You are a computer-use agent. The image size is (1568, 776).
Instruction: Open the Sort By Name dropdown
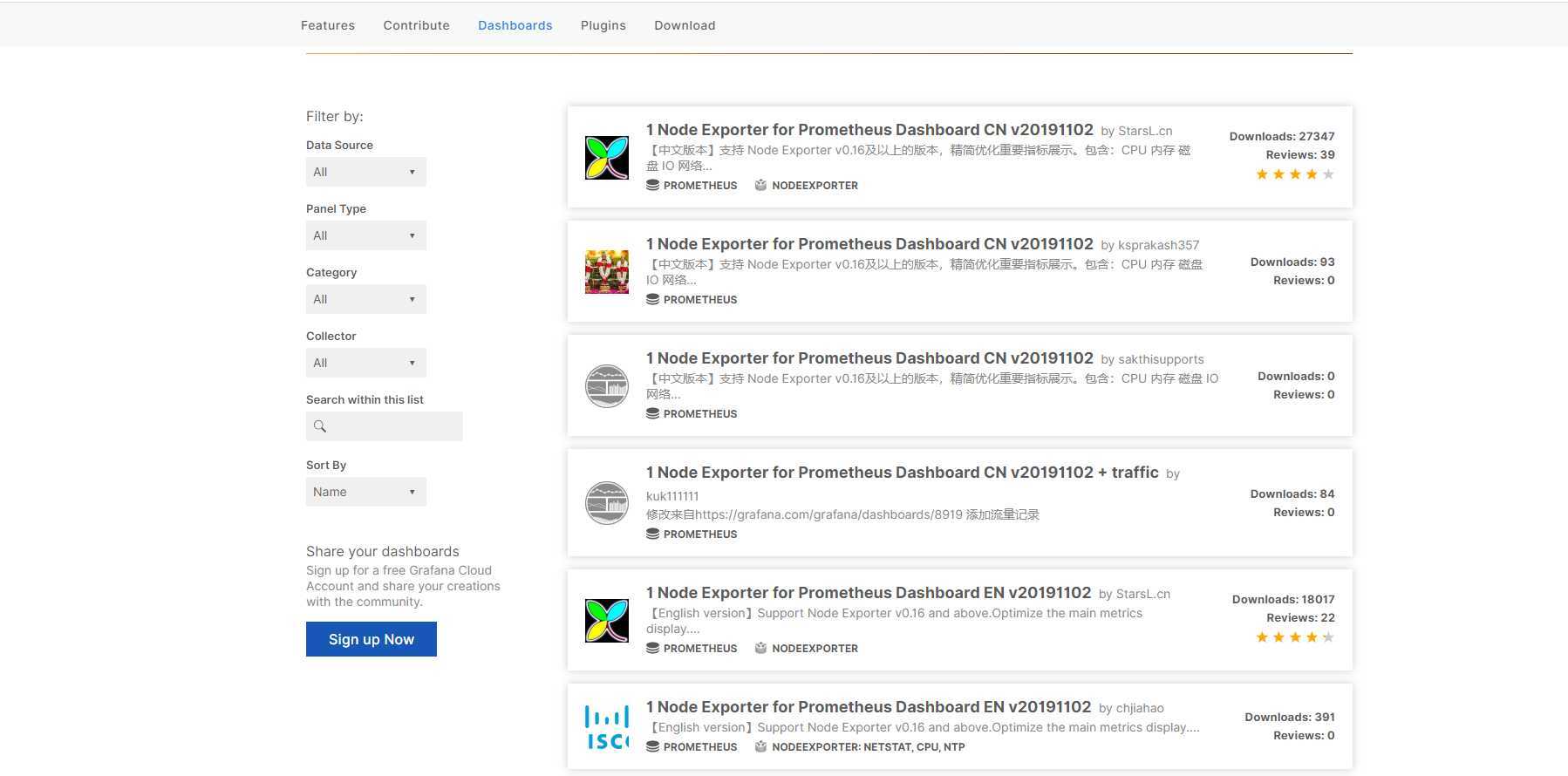click(365, 492)
